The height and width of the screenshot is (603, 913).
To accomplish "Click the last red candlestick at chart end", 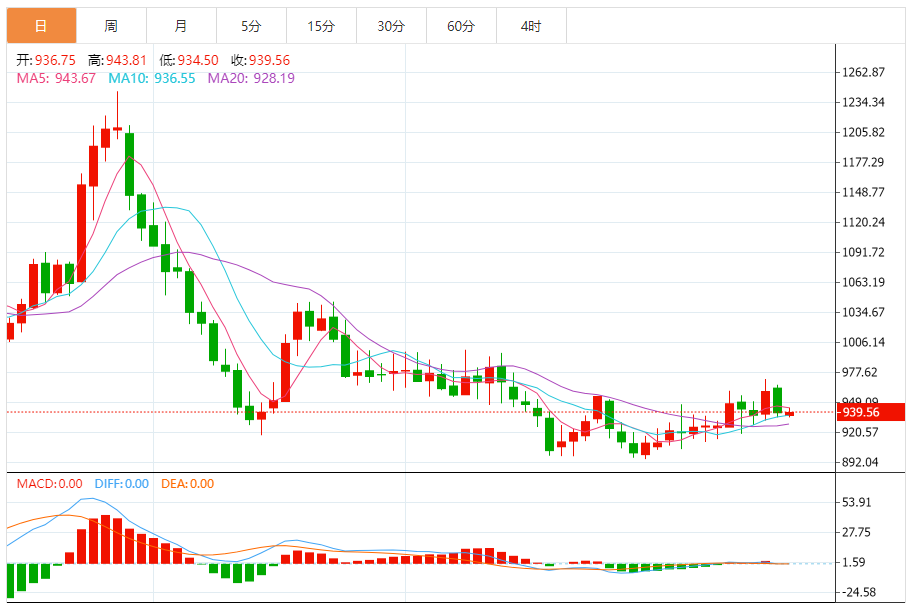I will [x=790, y=414].
